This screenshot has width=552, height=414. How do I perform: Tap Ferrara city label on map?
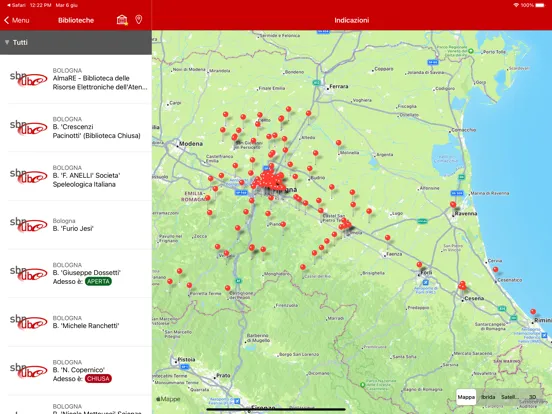338,86
